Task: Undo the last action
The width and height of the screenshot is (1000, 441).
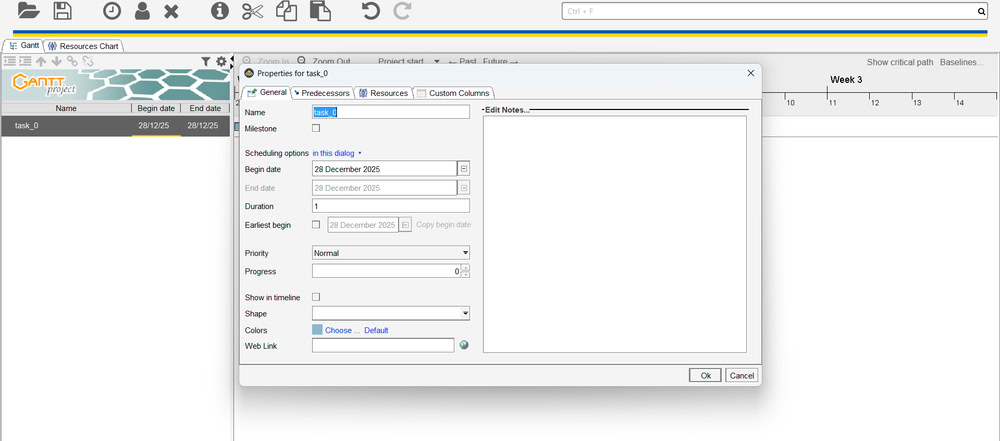Action: [370, 11]
